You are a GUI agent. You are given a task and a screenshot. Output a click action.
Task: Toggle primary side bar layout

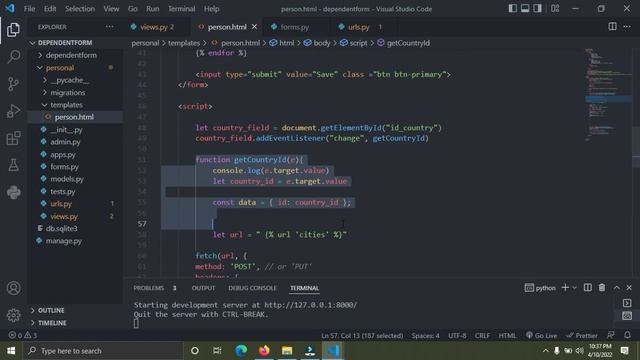513,9
